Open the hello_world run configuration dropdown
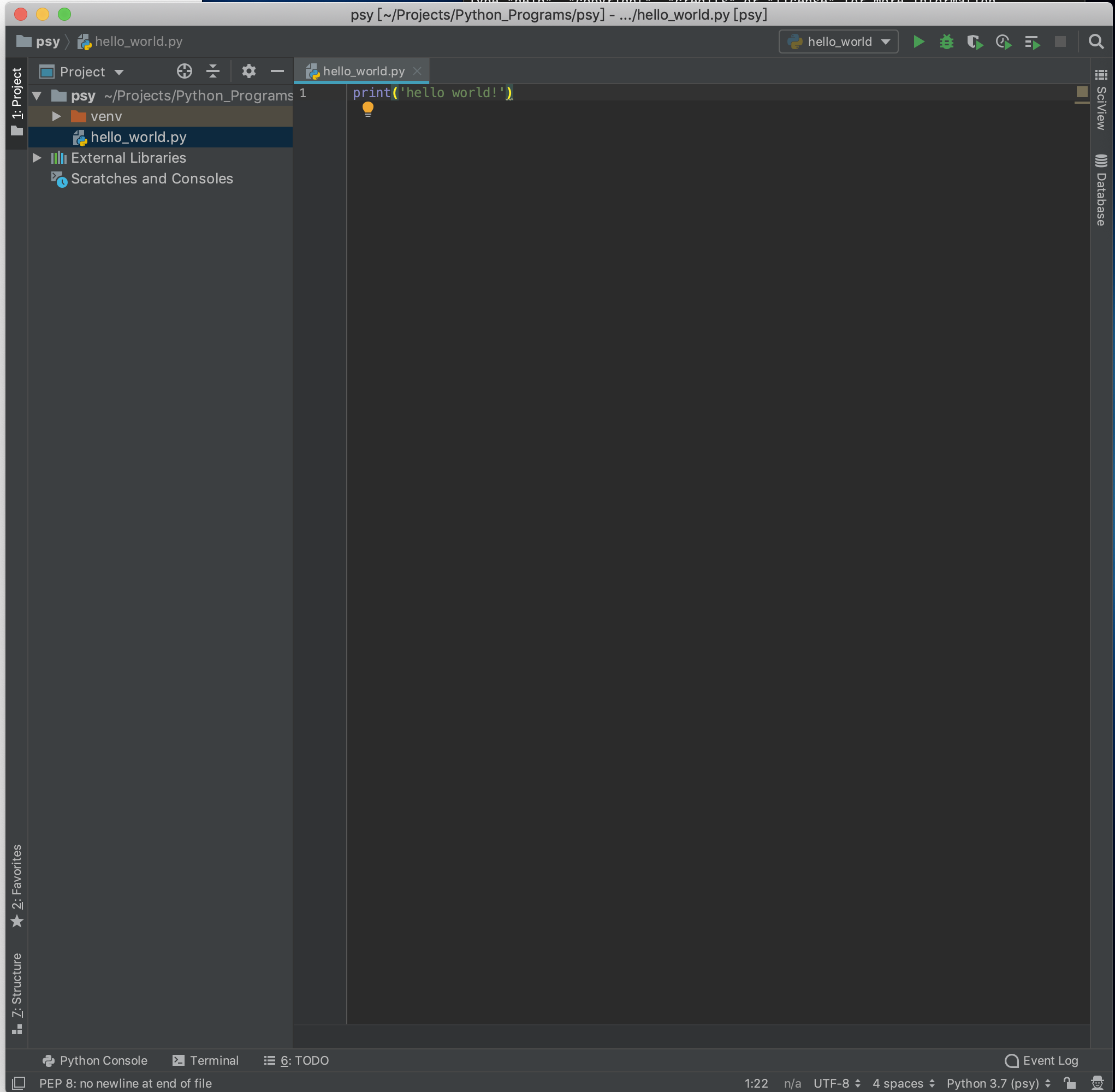This screenshot has width=1115, height=1092. click(x=886, y=41)
